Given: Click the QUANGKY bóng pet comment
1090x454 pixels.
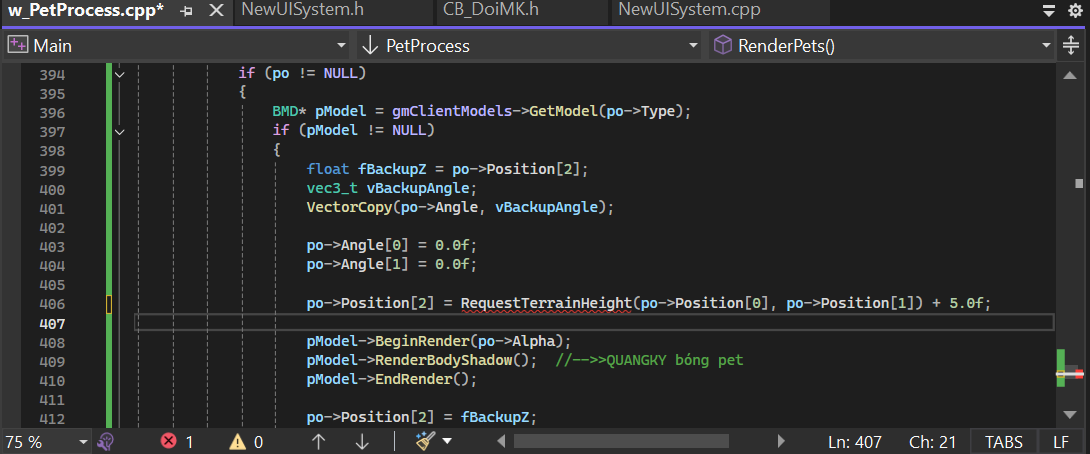Looking at the screenshot, I should pos(649,361).
